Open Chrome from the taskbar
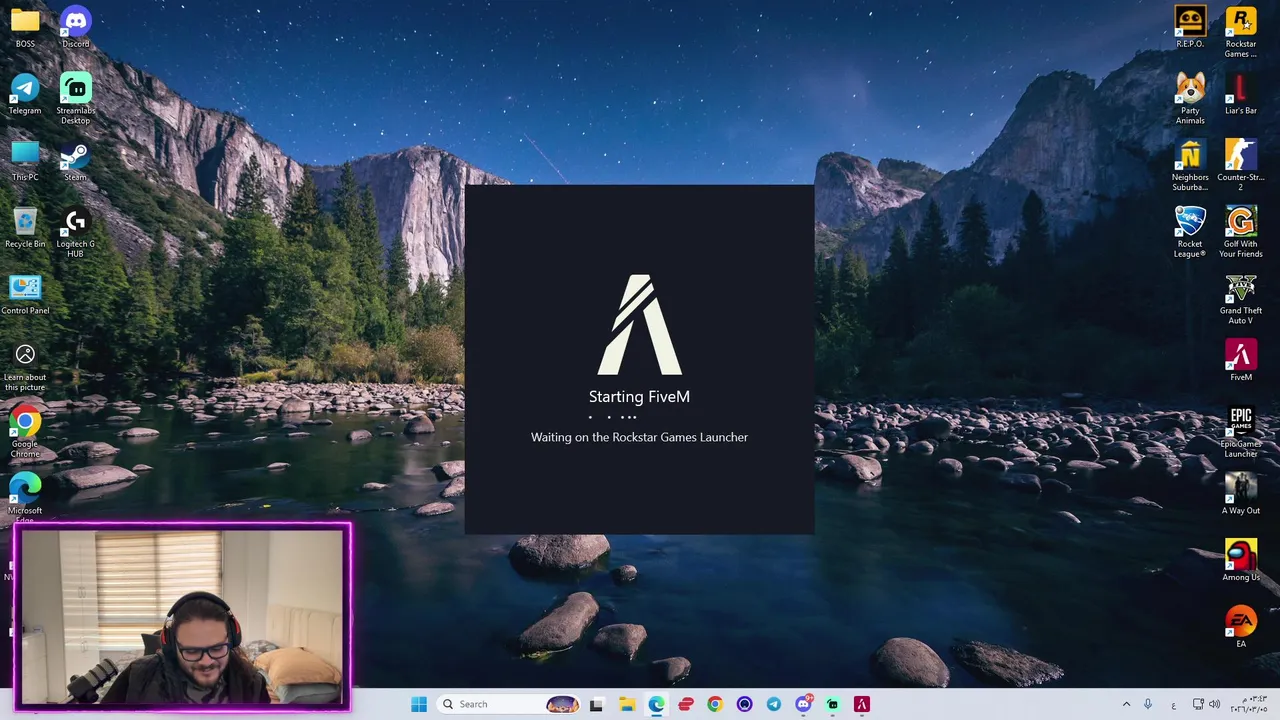 pos(714,704)
